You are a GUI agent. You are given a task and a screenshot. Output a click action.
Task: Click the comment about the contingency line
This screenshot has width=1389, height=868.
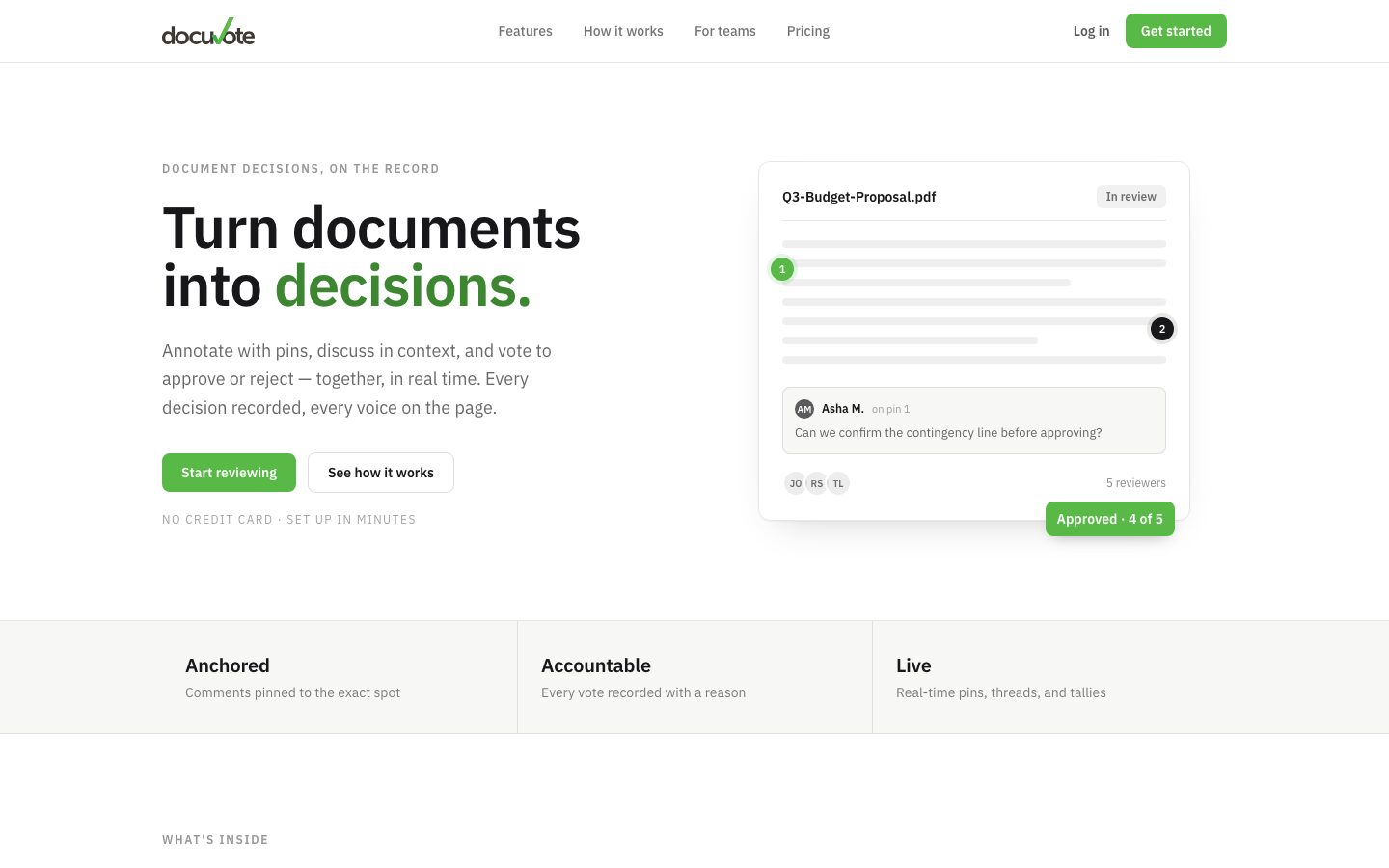(x=948, y=433)
